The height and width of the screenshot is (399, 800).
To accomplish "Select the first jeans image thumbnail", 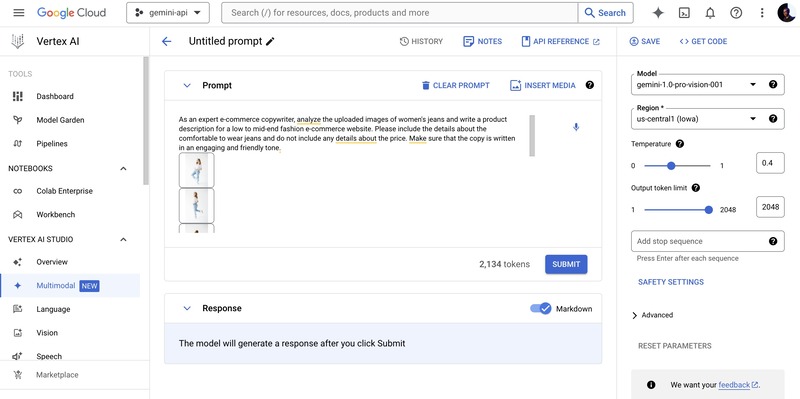I will tap(197, 170).
